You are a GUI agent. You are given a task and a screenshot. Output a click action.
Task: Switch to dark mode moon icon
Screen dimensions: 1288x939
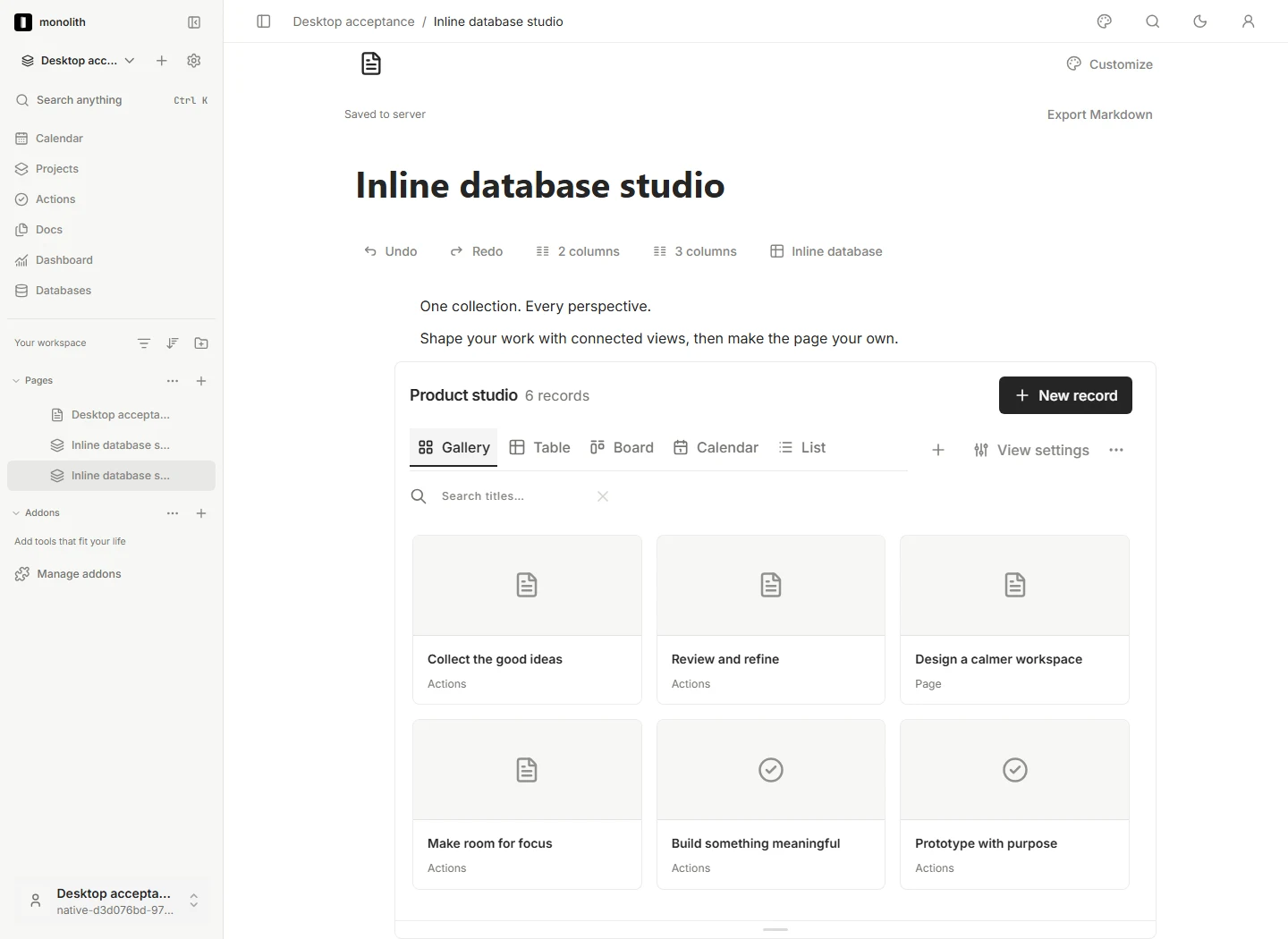pyautogui.click(x=1200, y=21)
